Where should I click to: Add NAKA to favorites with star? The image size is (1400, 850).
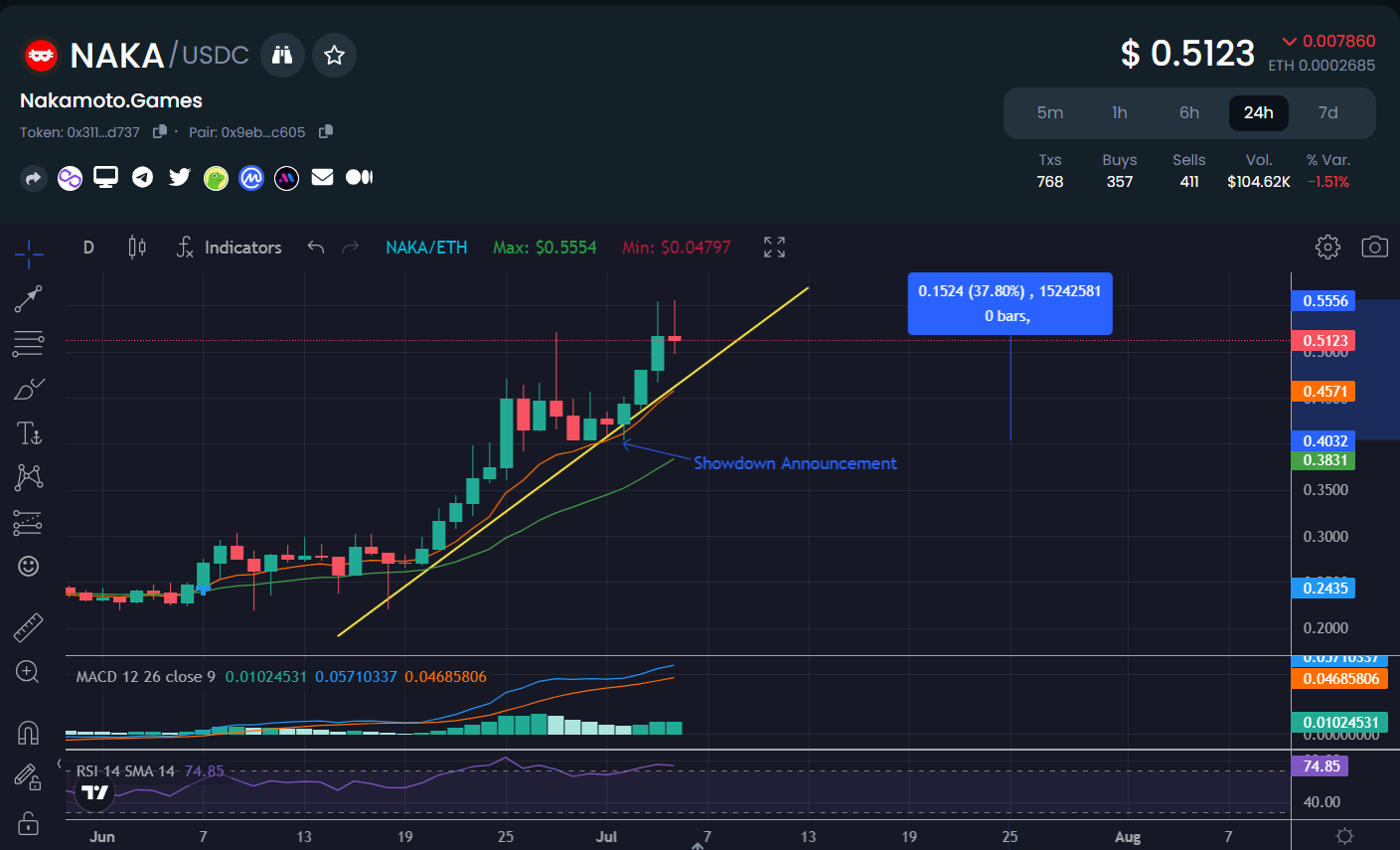334,55
